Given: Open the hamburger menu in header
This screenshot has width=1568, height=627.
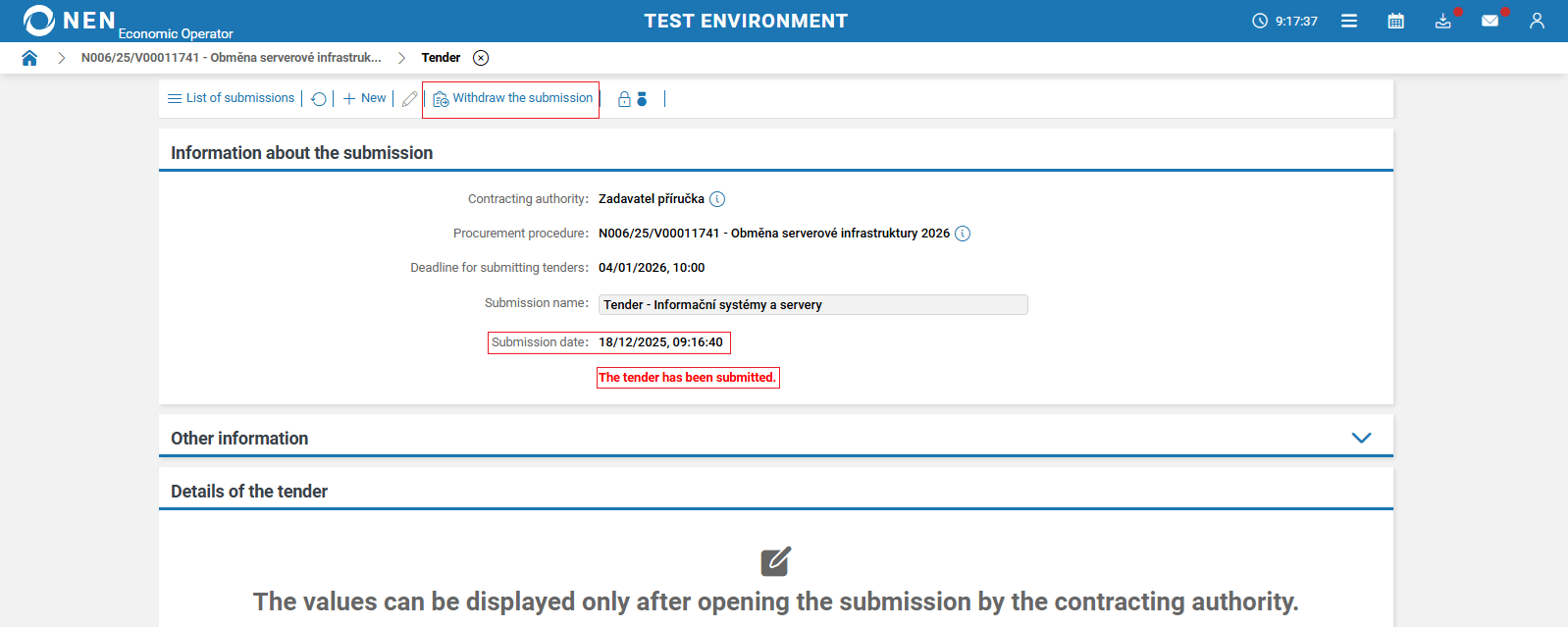Looking at the screenshot, I should 1349,21.
